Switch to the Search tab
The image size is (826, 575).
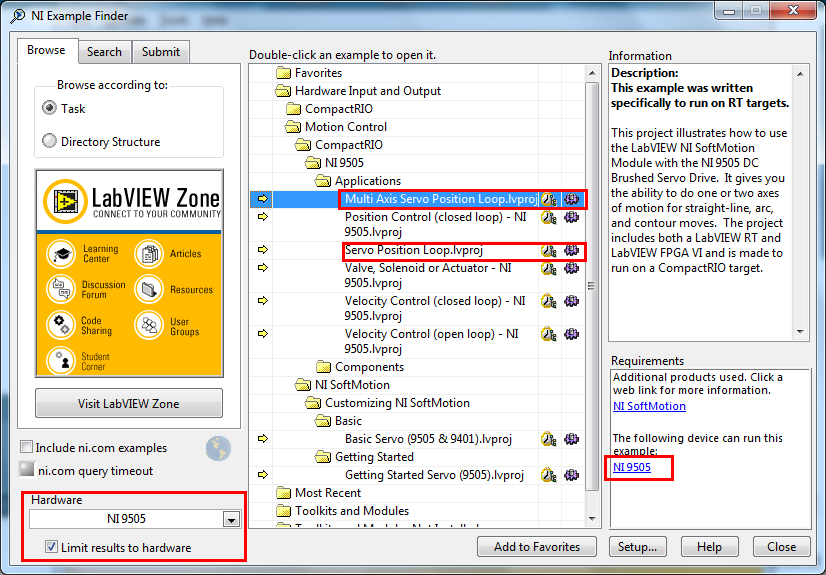(x=104, y=52)
